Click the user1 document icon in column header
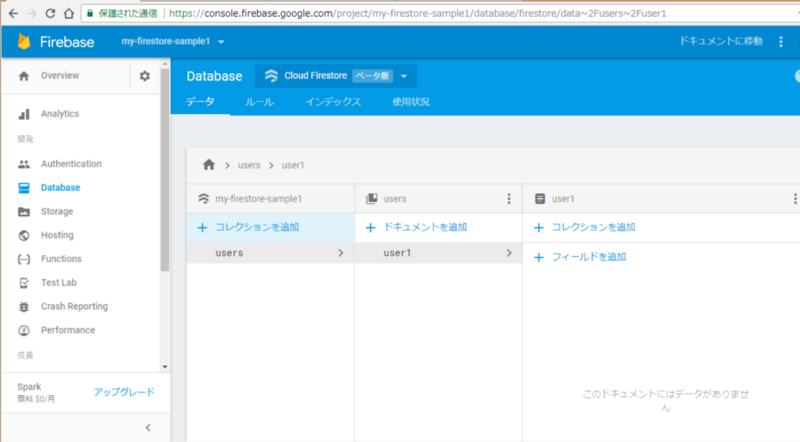The width and height of the screenshot is (800, 442). (x=540, y=199)
